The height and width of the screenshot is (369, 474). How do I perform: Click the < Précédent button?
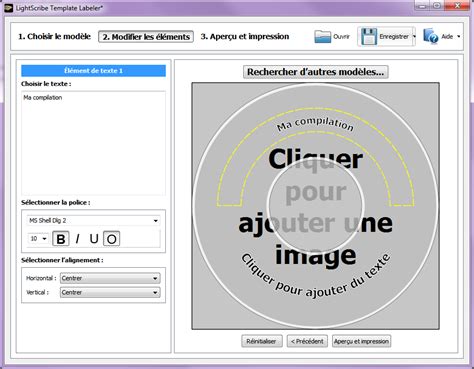[307, 341]
